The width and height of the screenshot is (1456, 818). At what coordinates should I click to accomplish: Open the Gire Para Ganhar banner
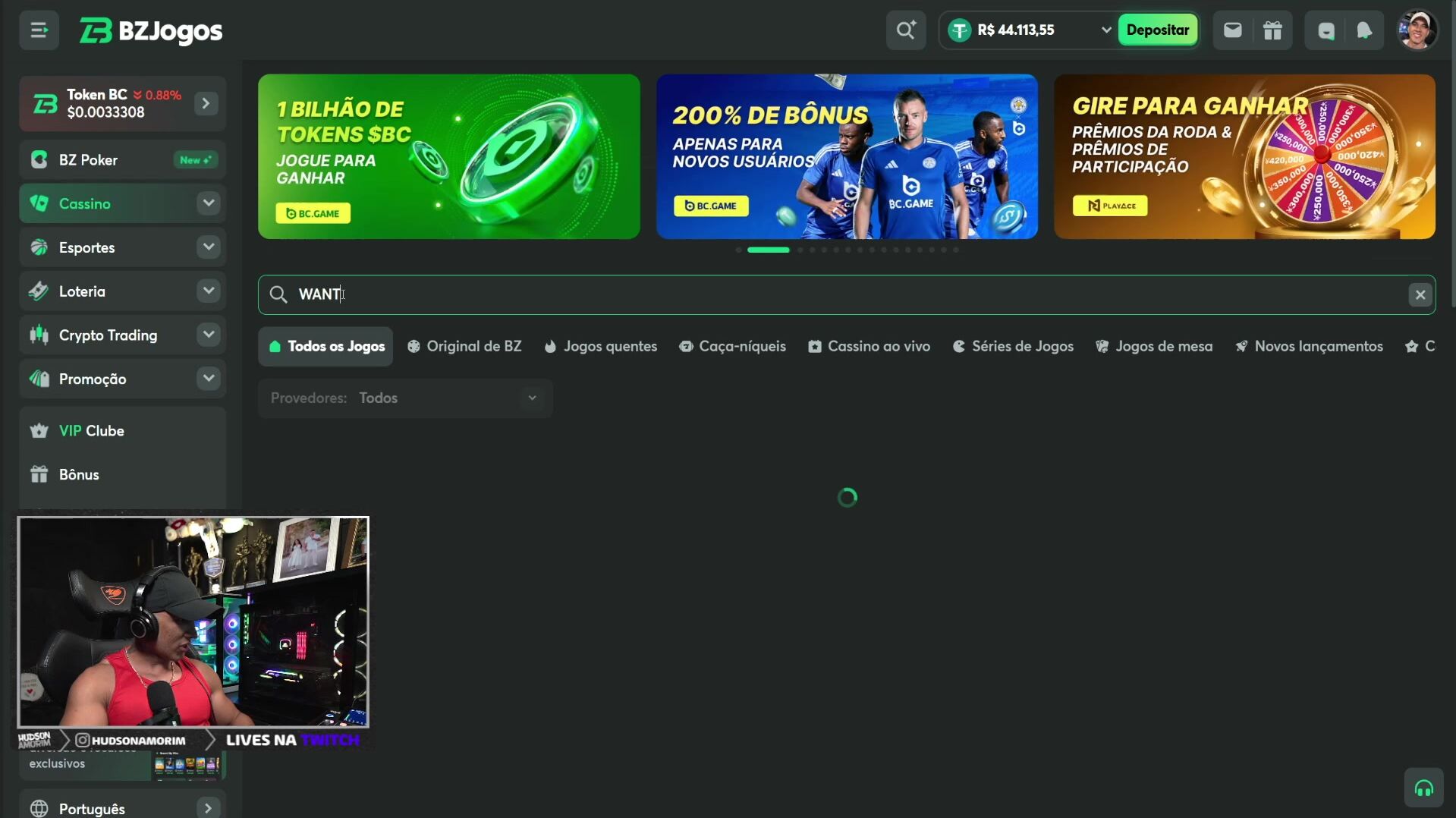(1244, 156)
